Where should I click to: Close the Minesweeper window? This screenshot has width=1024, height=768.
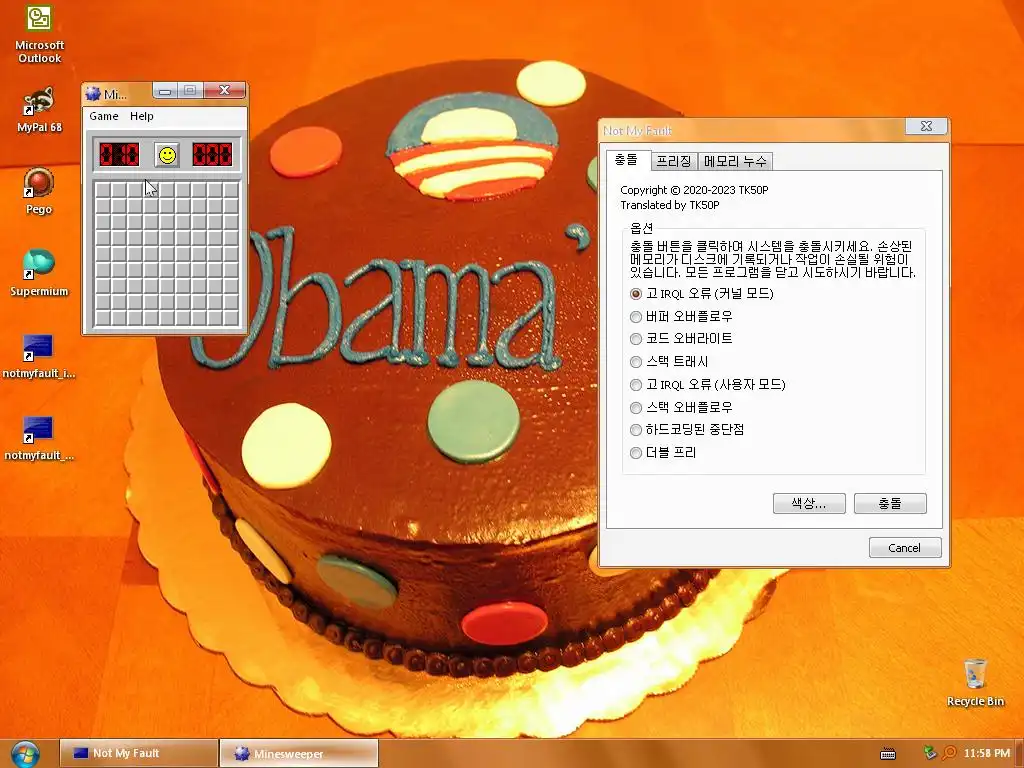coord(225,90)
